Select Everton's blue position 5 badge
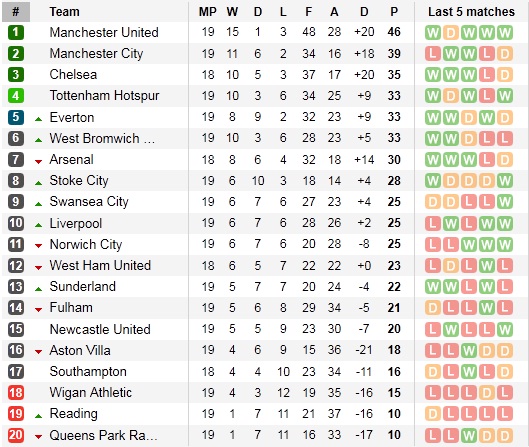Viewport: 529px width, 447px height. [16, 117]
